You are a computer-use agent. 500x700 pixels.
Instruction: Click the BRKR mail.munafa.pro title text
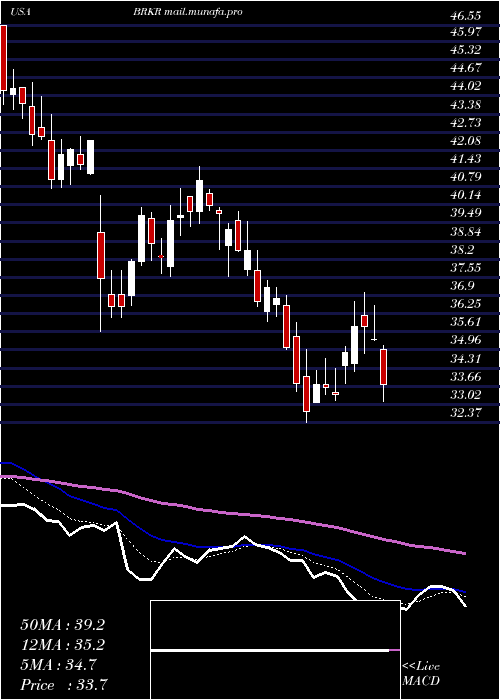[x=188, y=12]
